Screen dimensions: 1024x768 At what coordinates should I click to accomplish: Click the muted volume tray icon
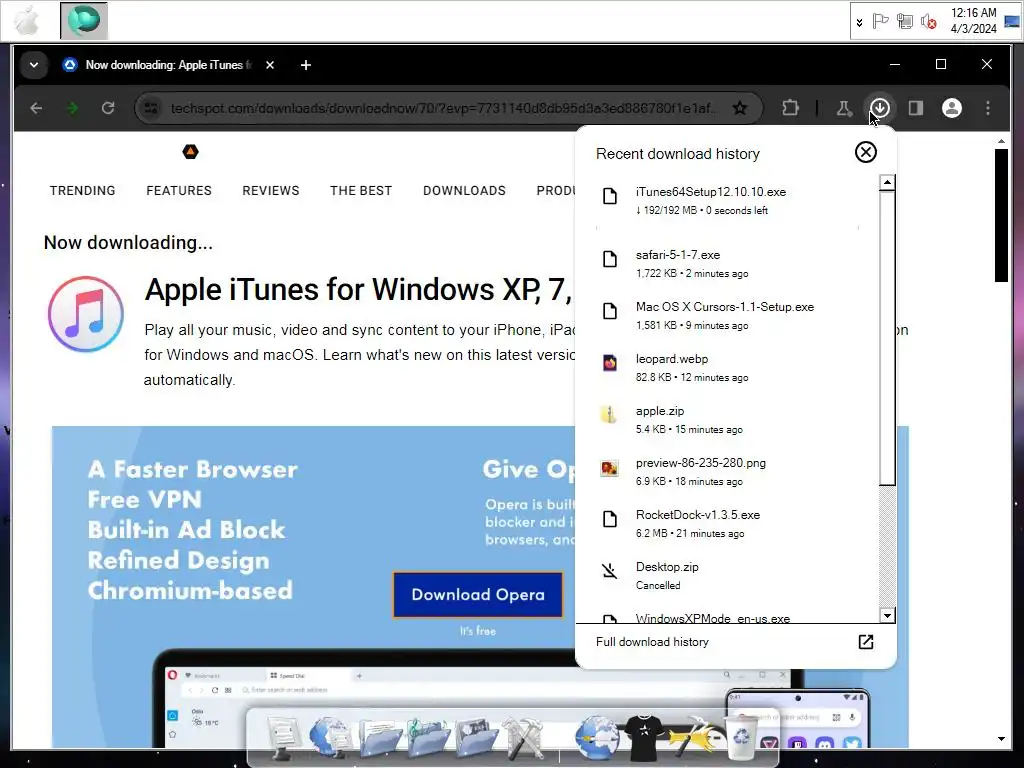[x=928, y=22]
